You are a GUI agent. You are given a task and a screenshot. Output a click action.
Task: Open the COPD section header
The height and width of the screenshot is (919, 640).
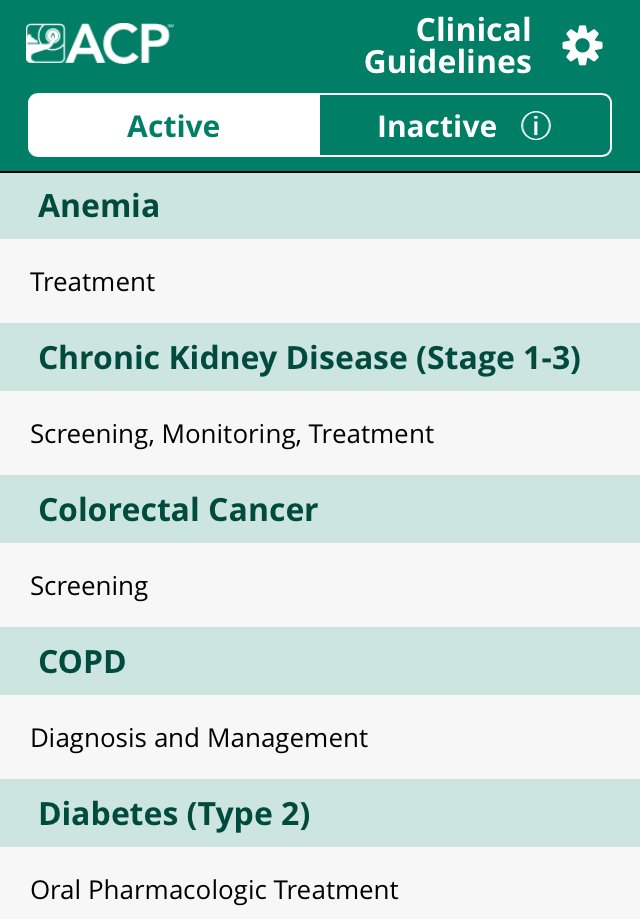pos(82,661)
